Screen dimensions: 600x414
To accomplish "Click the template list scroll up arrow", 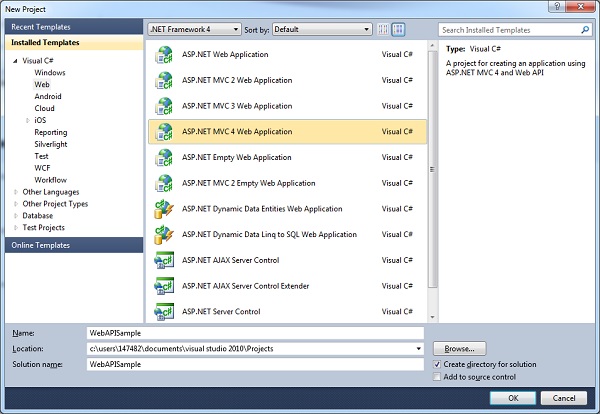I will coord(432,46).
